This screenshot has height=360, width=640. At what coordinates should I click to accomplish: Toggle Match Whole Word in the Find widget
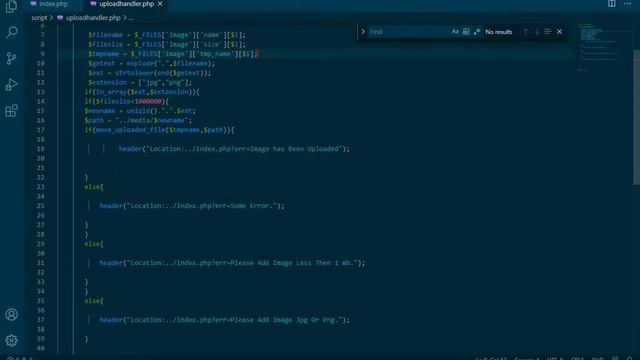pos(466,31)
